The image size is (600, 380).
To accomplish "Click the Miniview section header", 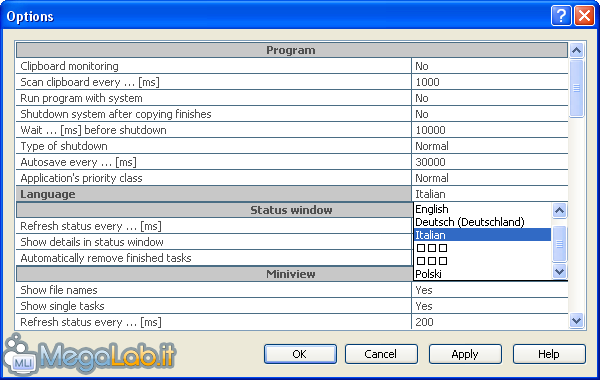I will 214,274.
